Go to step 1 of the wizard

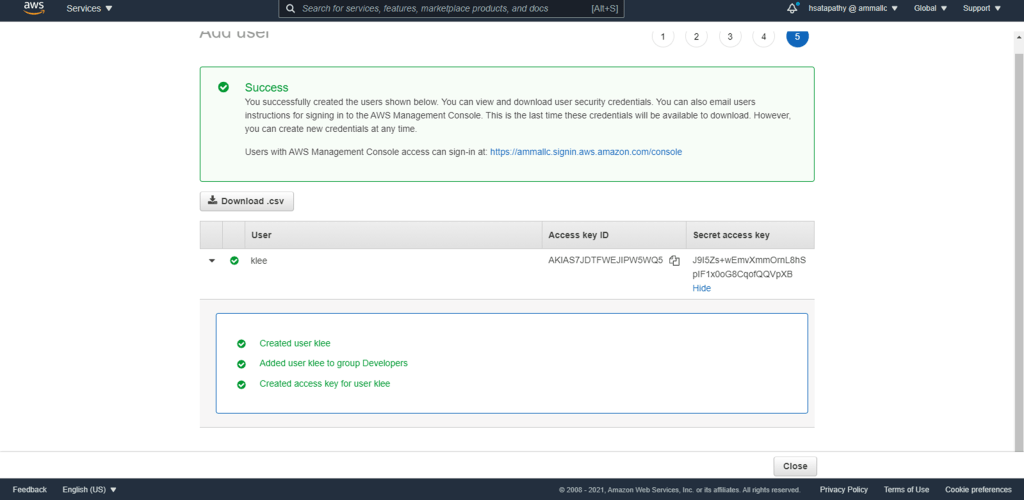[x=661, y=37]
